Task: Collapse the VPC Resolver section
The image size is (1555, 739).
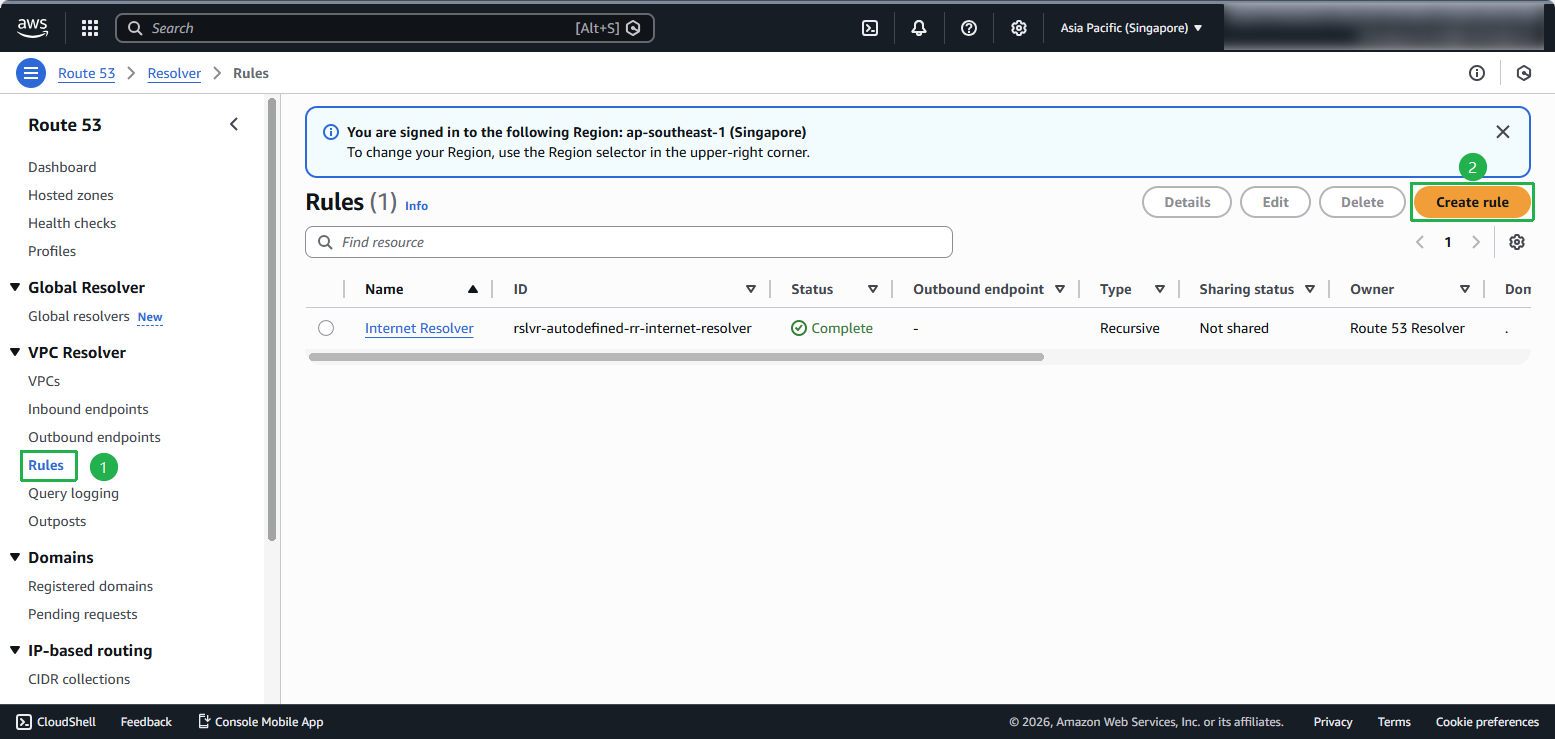Action: point(15,352)
